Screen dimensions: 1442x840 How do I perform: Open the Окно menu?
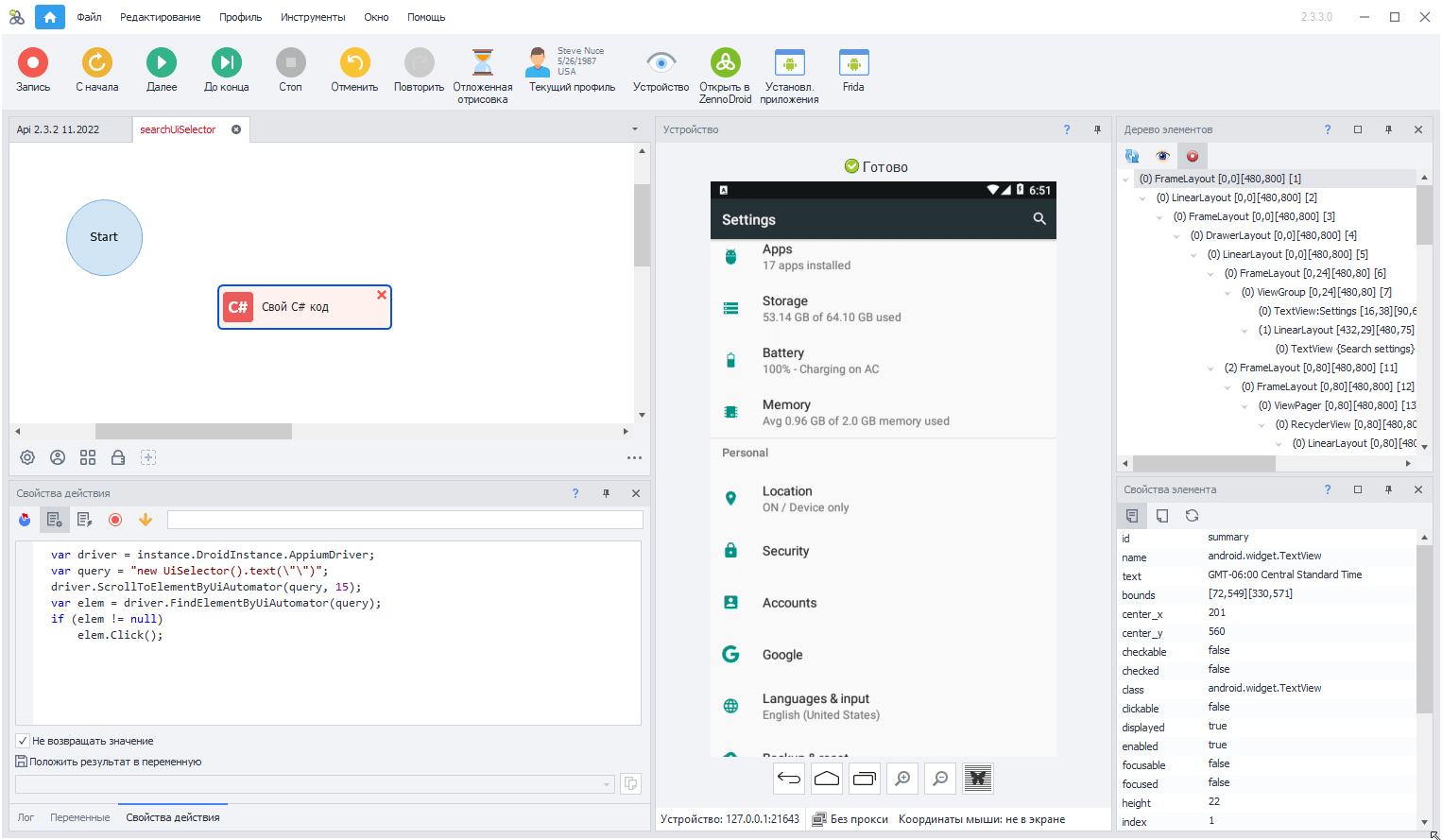(376, 17)
